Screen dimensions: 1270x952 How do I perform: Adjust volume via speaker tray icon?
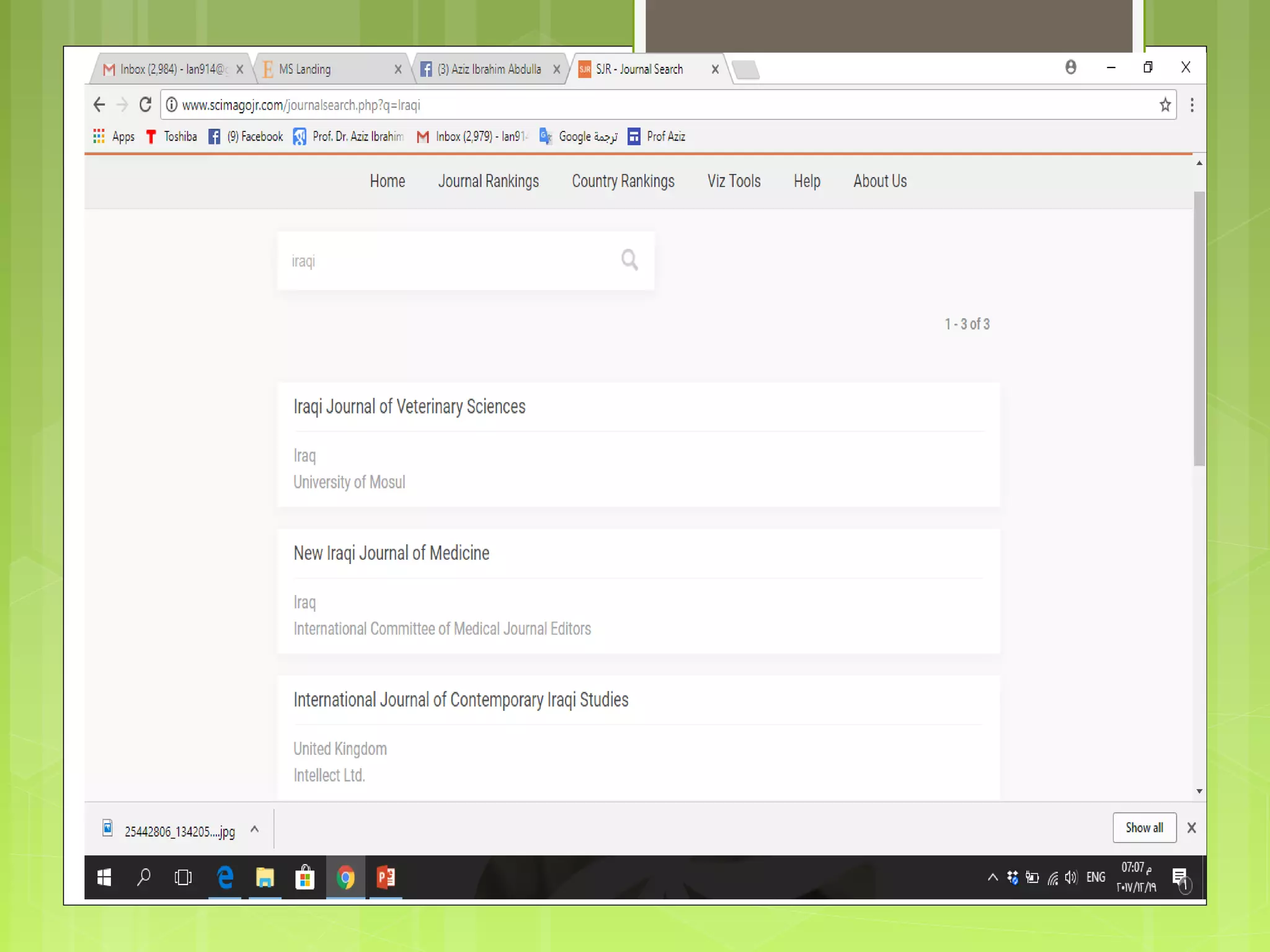1071,877
